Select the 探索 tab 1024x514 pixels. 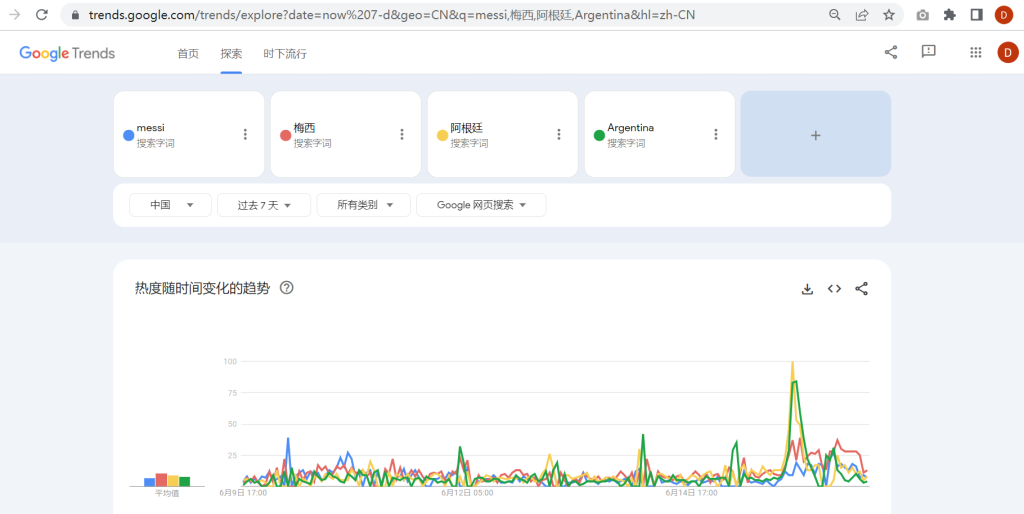(x=231, y=54)
